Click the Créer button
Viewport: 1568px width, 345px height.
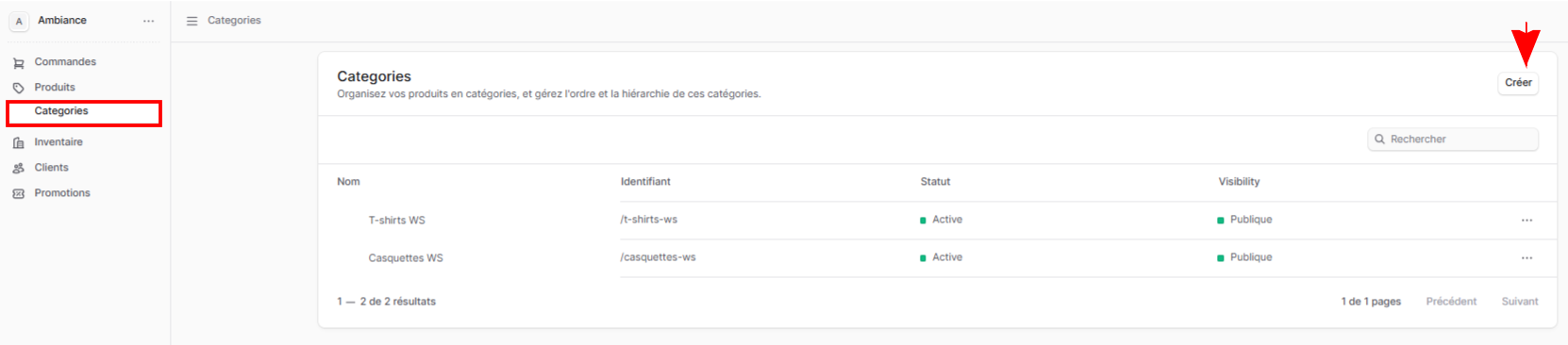[1518, 83]
